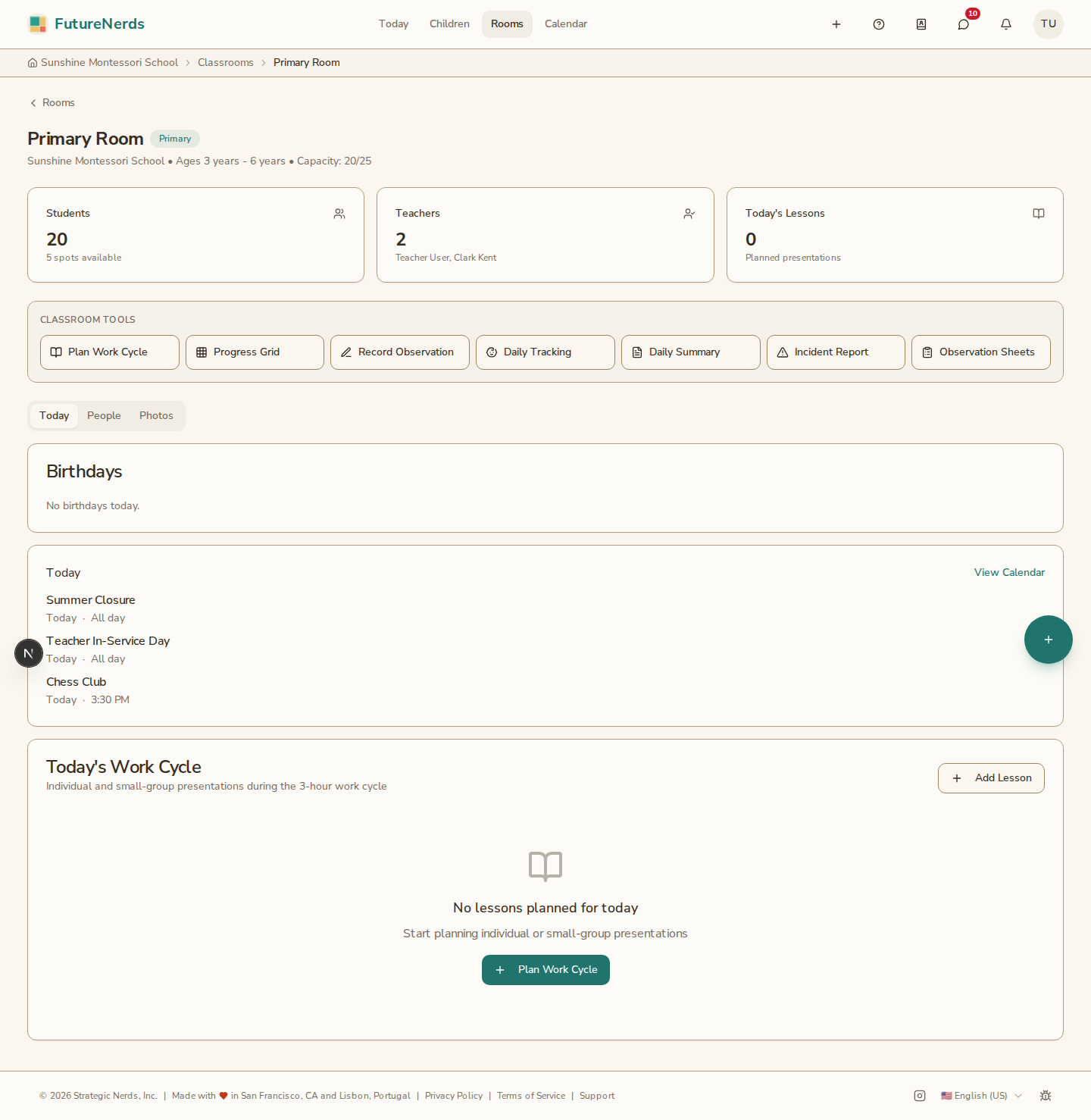Open the Daily Tracking tool
Image resolution: width=1091 pixels, height=1120 pixels.
(545, 352)
